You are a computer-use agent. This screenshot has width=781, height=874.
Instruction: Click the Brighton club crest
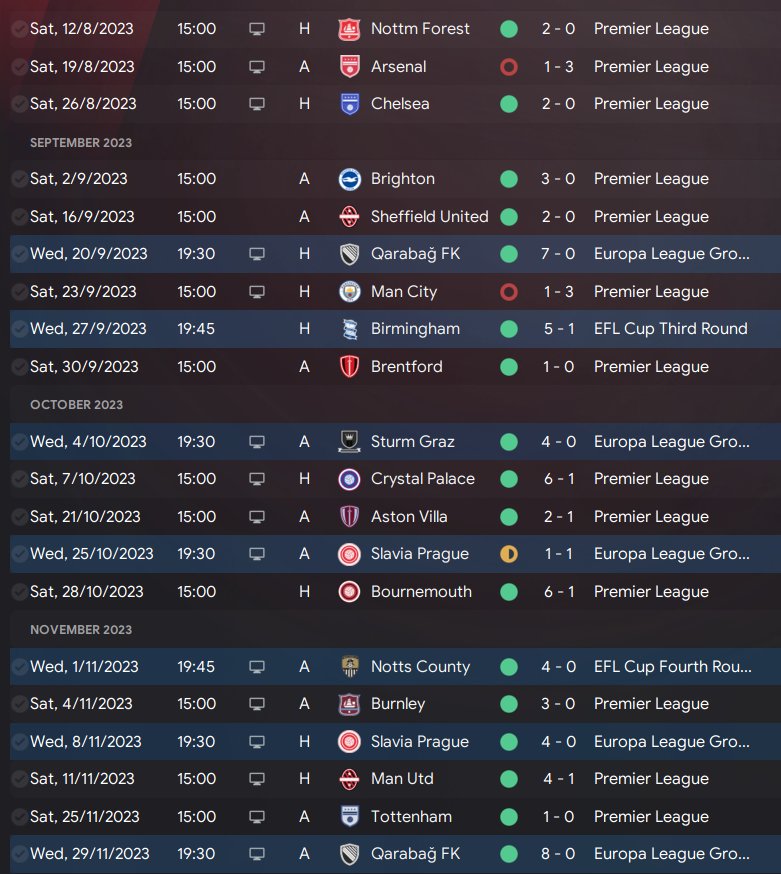coord(350,179)
